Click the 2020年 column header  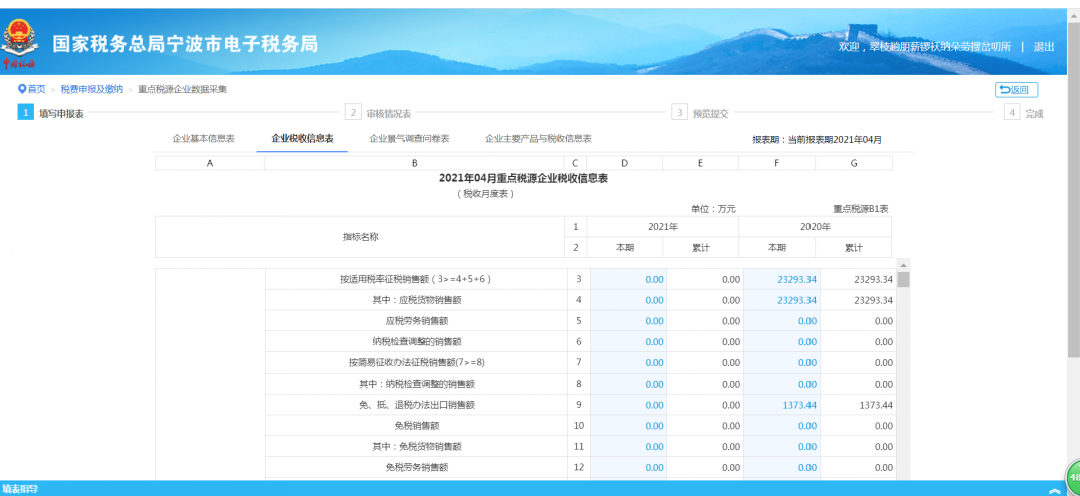coord(815,227)
